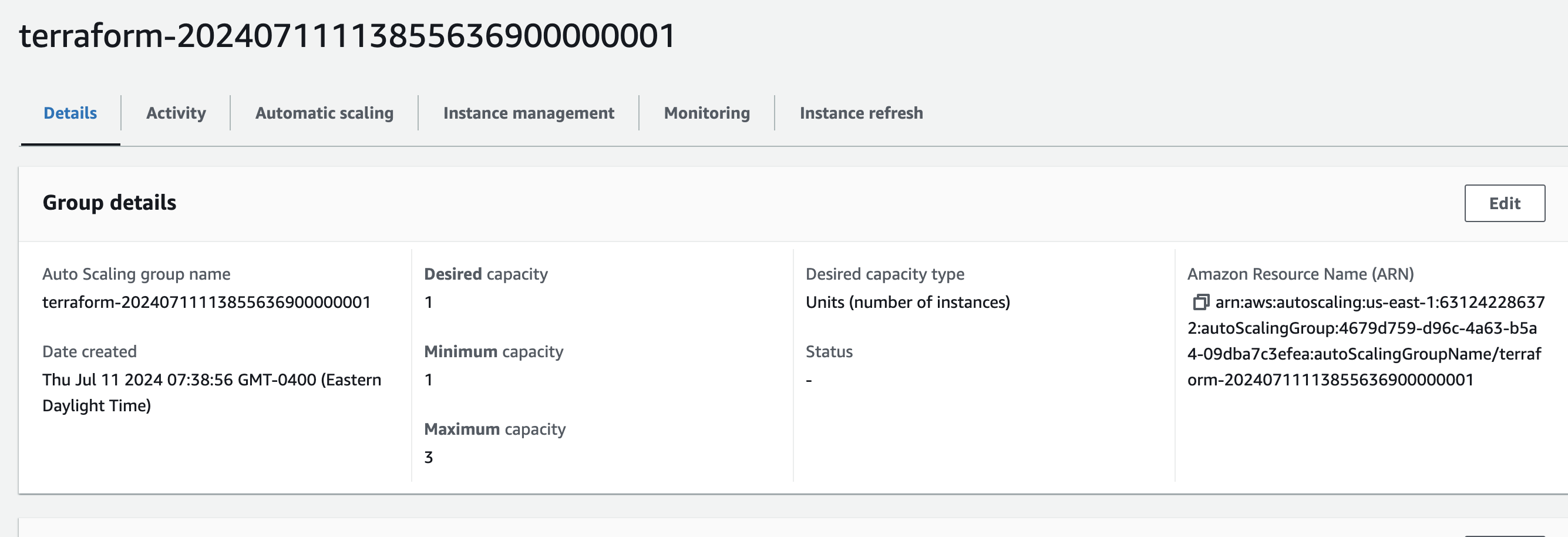Viewport: 1568px width, 537px height.
Task: Click the Desired capacity value
Action: 429,302
